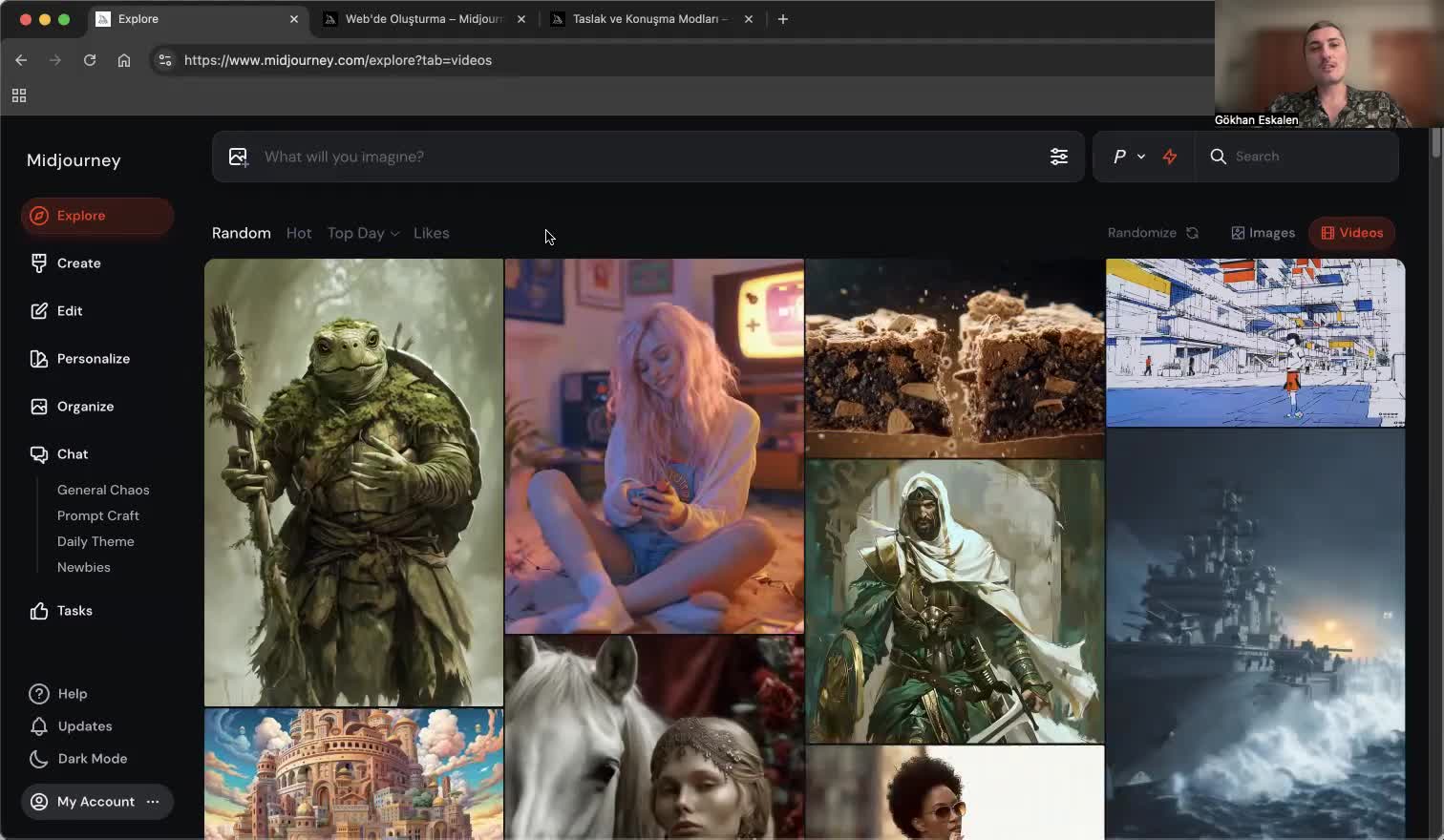
Task: Open a new browser tab
Action: [783, 19]
